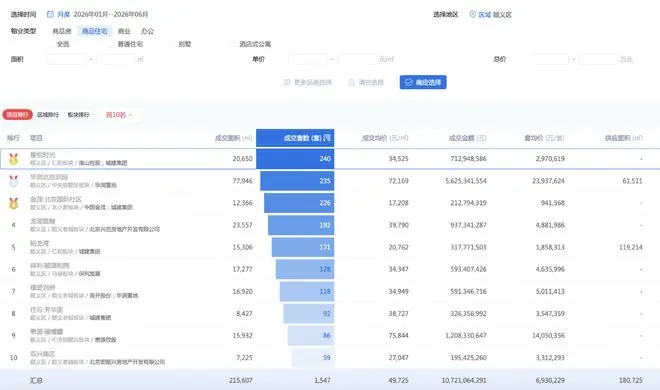The image size is (660, 390).
Task: Select the 办公 property type tab
Action: 147,31
